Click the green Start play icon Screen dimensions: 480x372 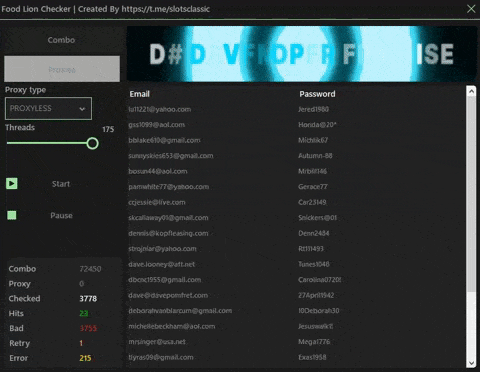point(12,183)
